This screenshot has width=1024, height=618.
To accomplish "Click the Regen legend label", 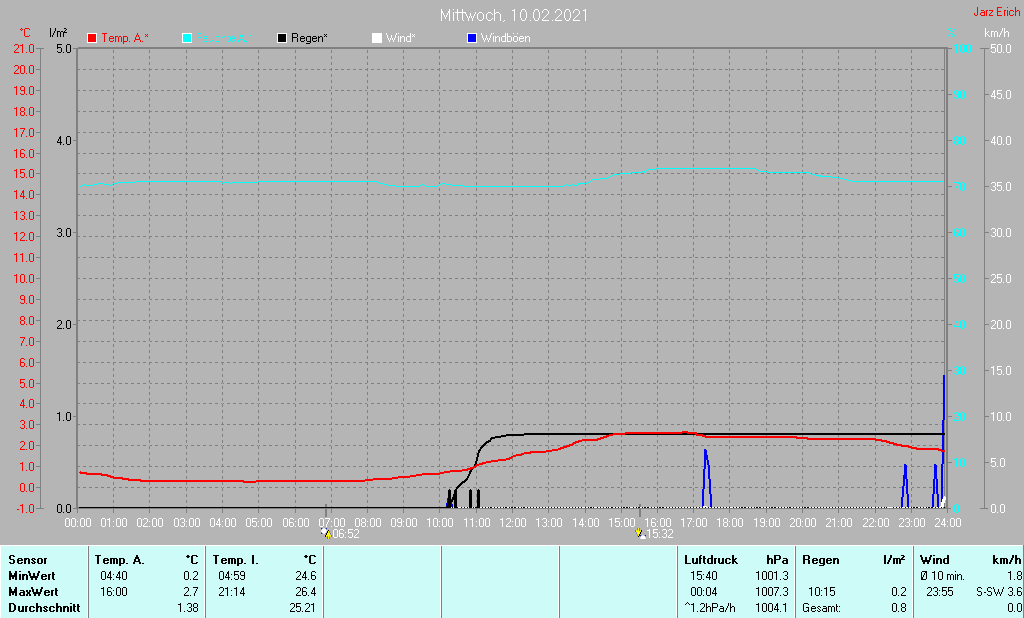I will tap(309, 38).
